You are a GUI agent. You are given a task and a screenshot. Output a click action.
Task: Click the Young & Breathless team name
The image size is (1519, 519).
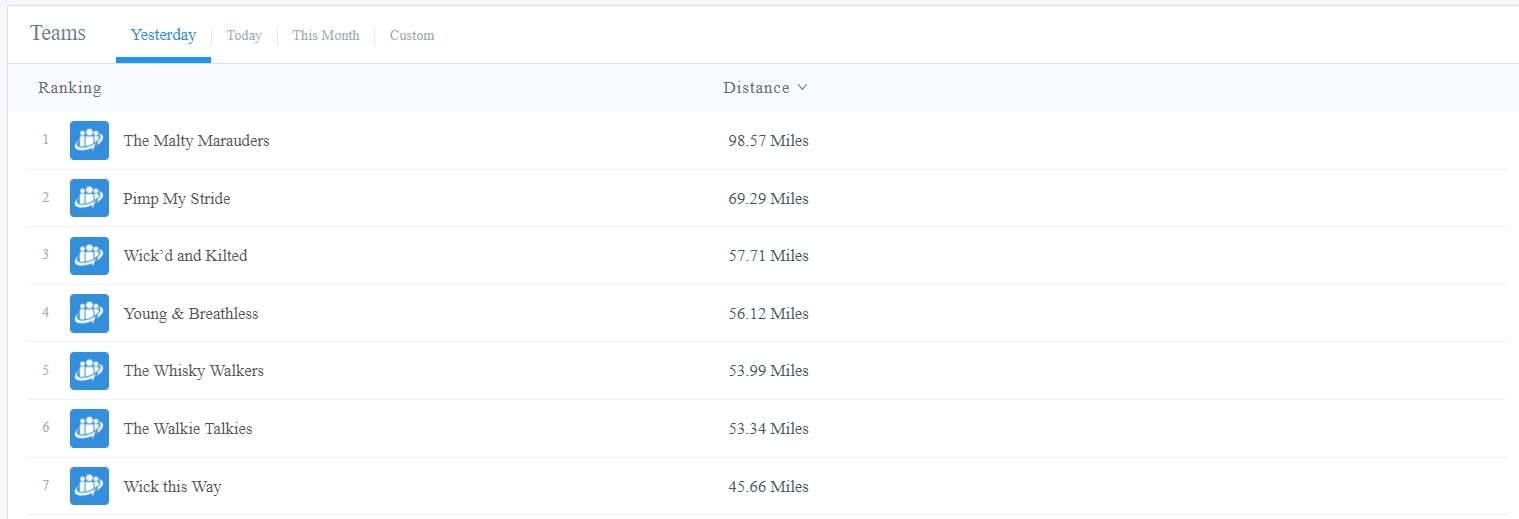coord(191,314)
